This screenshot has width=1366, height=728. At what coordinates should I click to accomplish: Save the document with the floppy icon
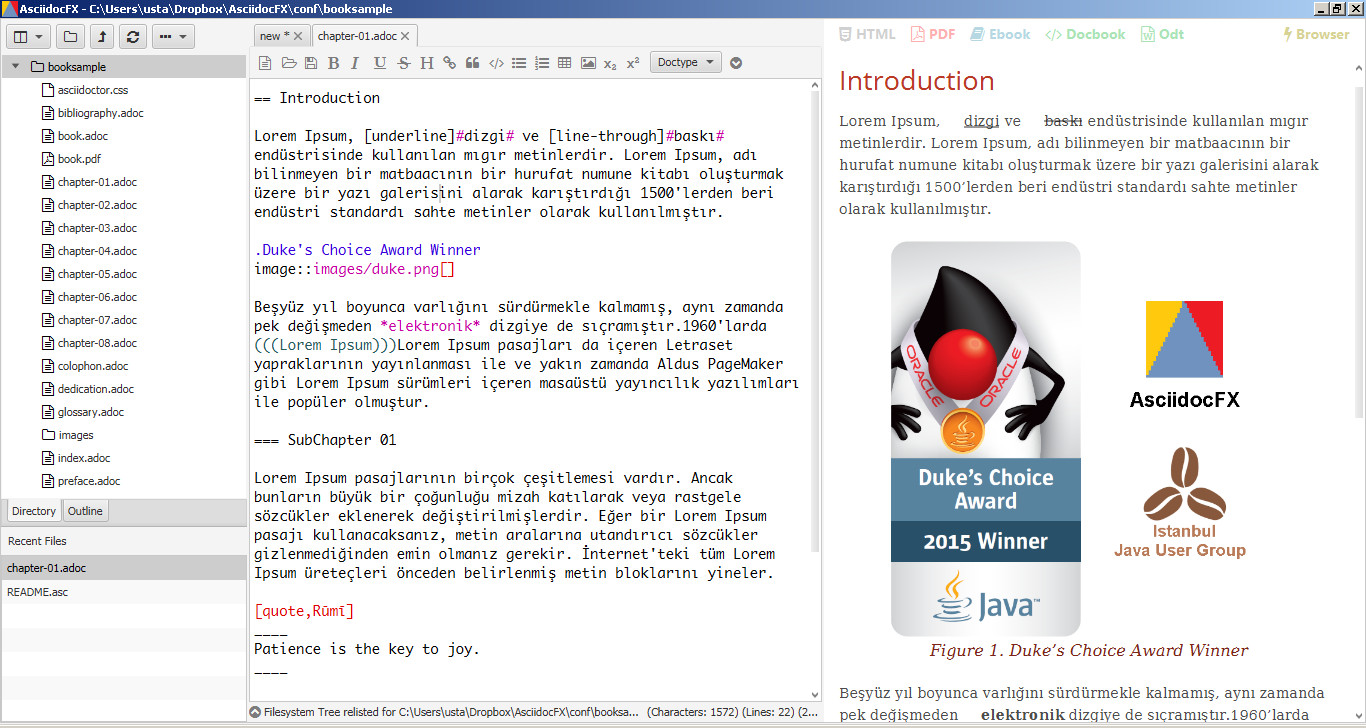point(311,63)
